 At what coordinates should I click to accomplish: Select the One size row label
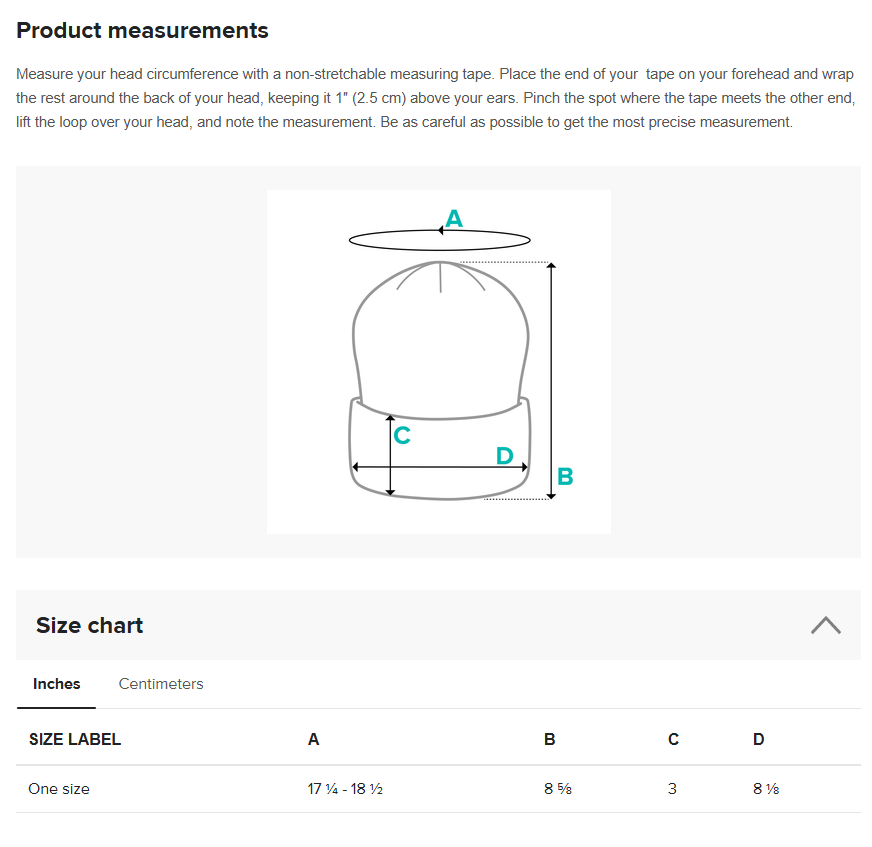point(59,789)
